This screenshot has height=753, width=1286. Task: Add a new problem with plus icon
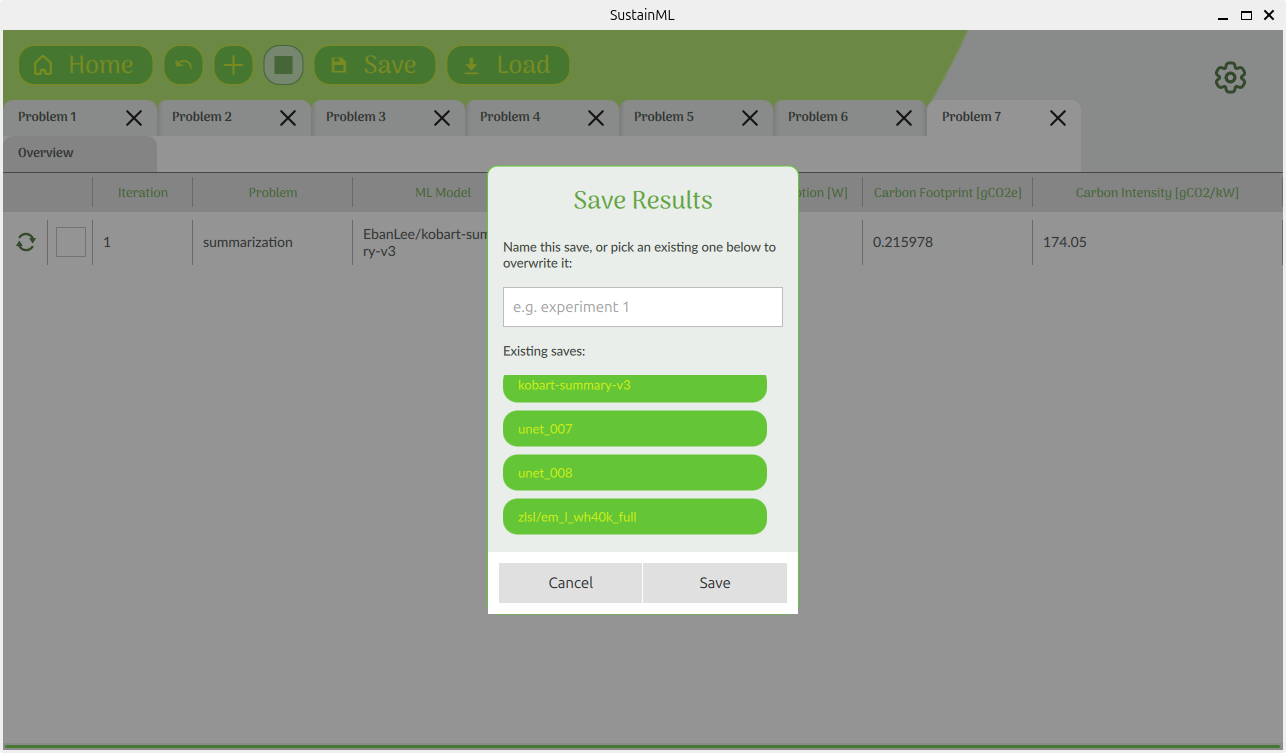click(233, 65)
